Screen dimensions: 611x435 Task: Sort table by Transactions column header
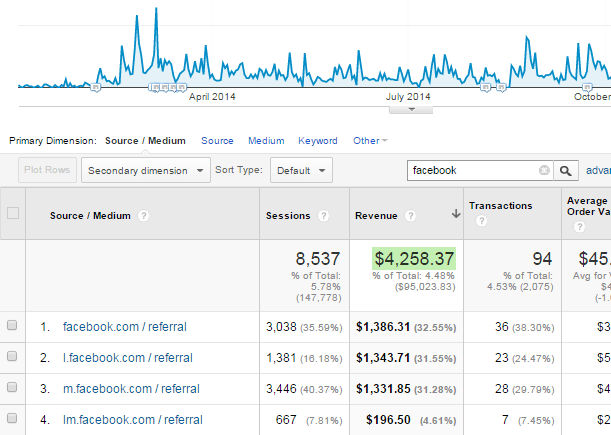500,205
